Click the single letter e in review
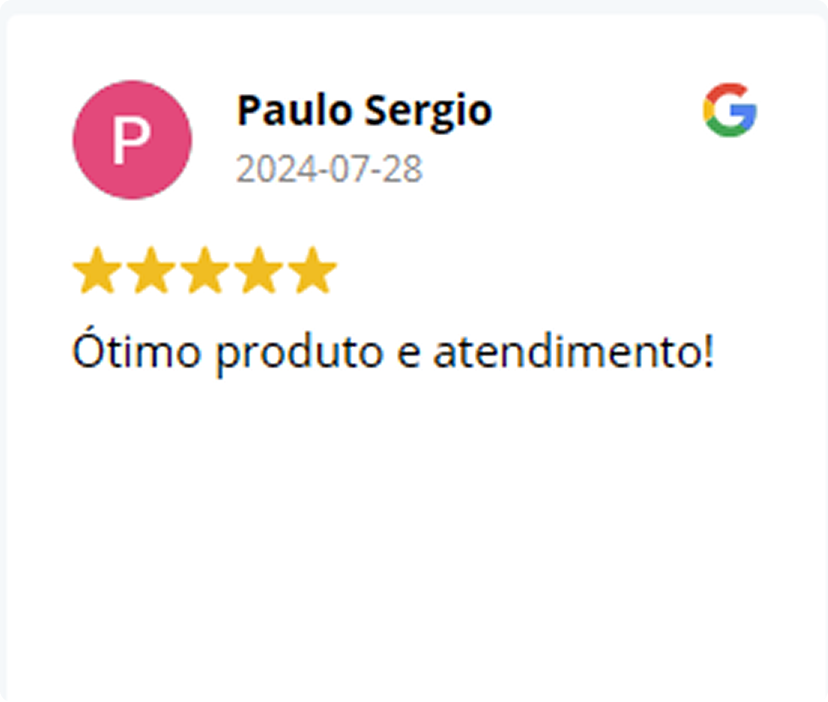 408,353
